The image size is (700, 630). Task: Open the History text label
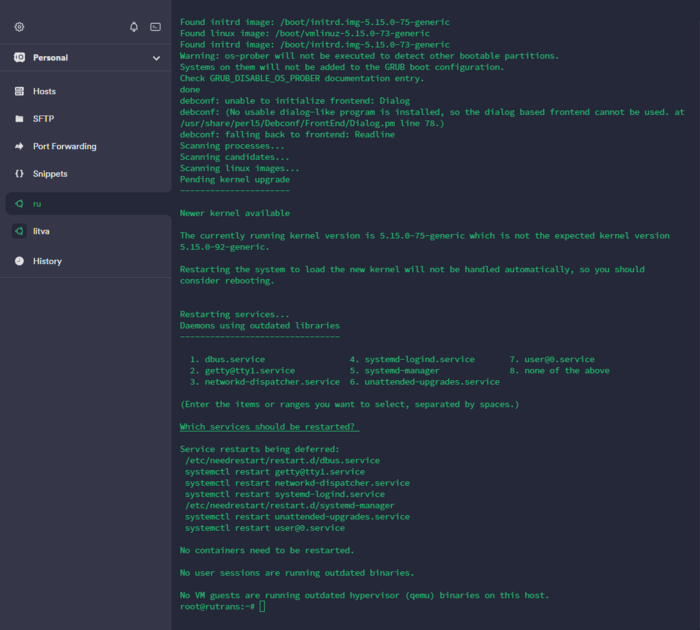coord(47,261)
